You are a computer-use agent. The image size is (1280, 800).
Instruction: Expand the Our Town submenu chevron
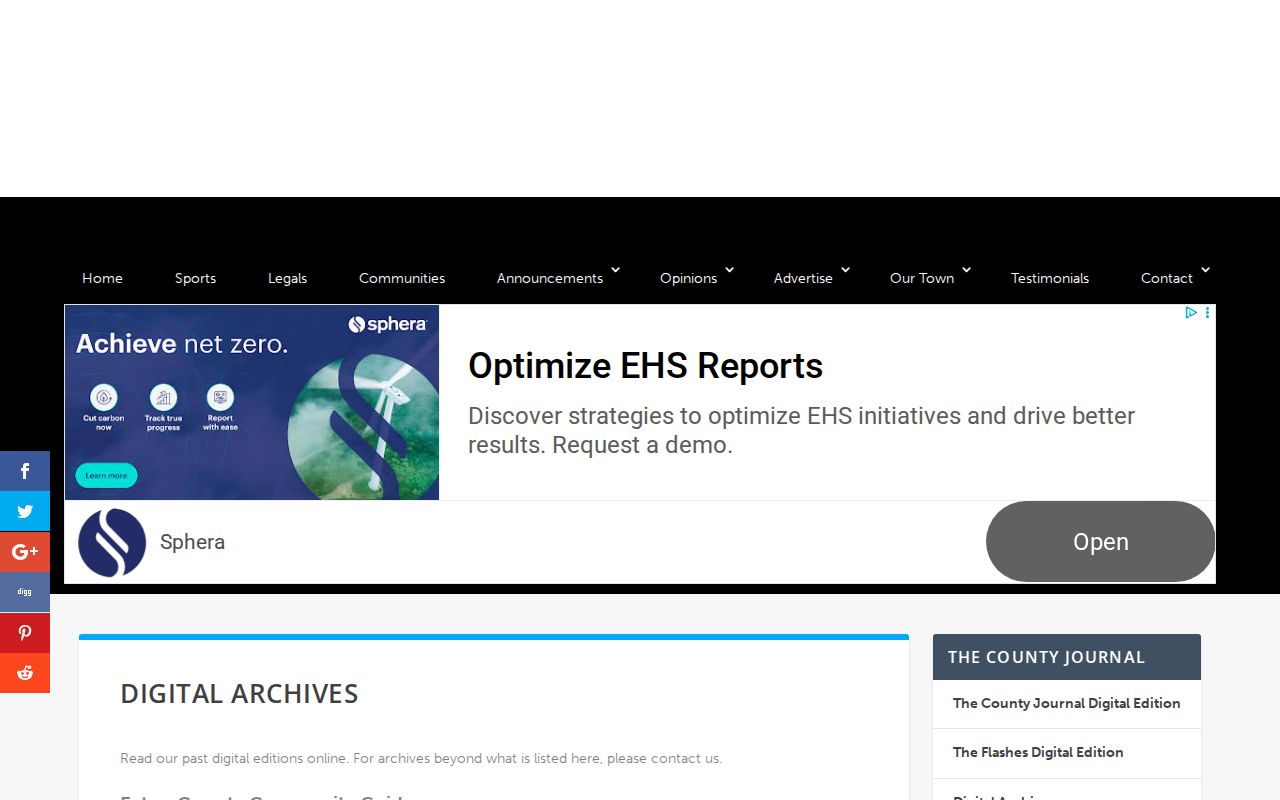(x=967, y=270)
